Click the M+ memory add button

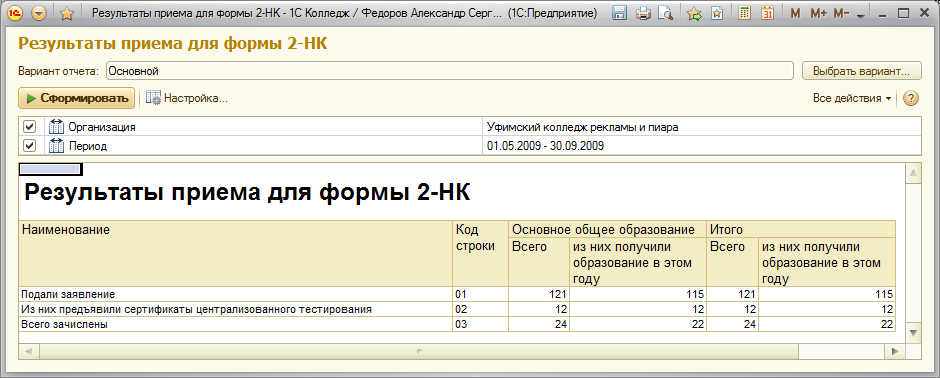818,13
